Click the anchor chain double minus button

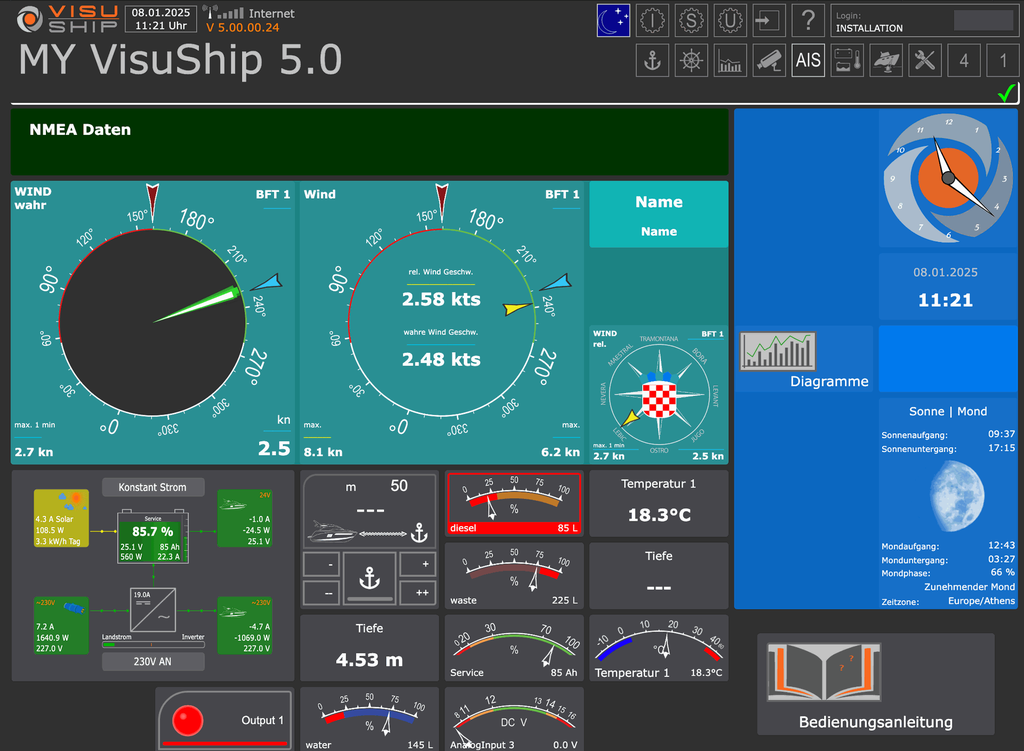(321, 593)
